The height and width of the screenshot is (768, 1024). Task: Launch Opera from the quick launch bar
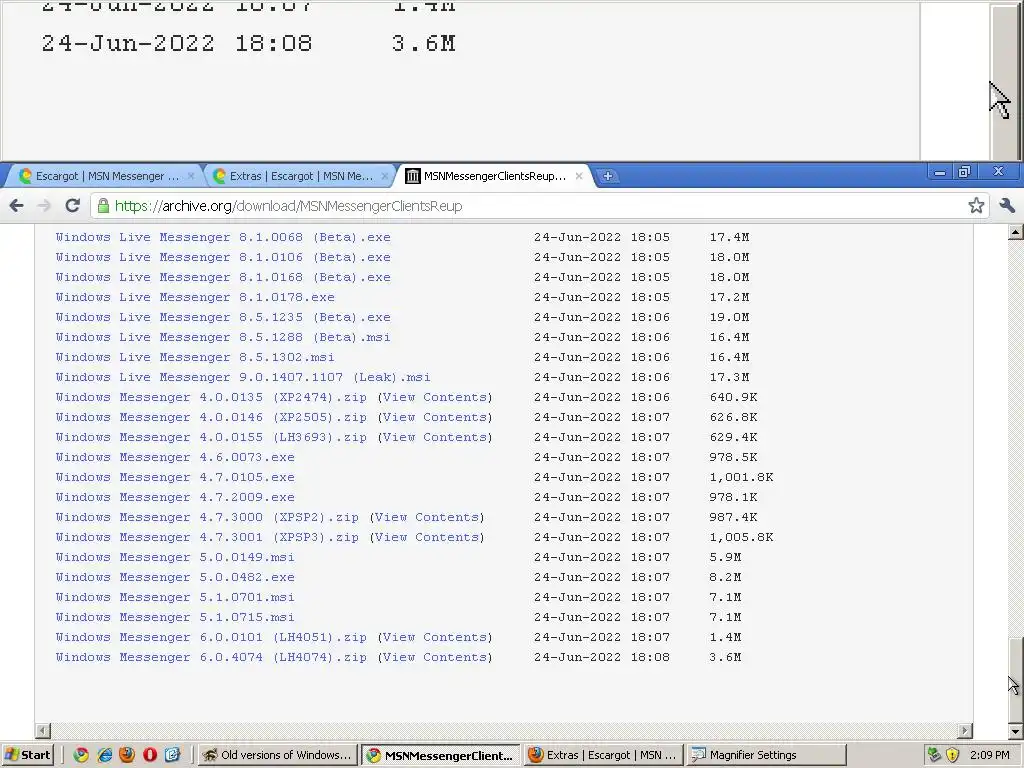coord(150,755)
